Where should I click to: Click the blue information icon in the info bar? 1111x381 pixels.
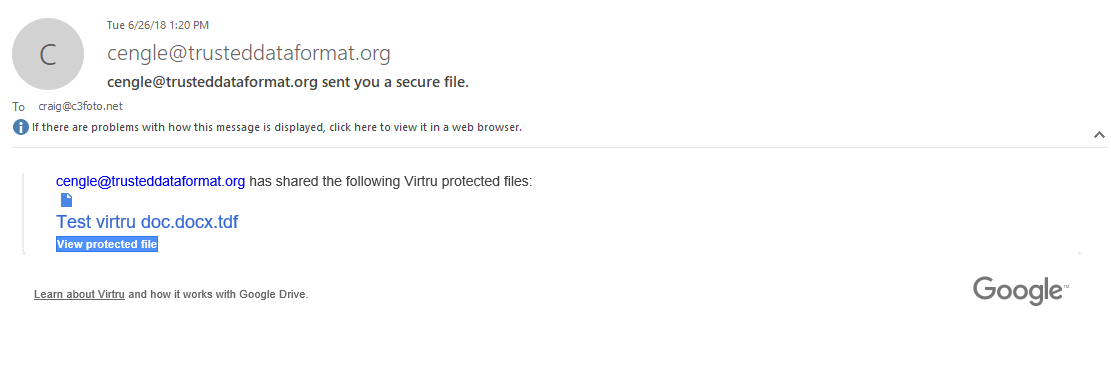tap(21, 128)
